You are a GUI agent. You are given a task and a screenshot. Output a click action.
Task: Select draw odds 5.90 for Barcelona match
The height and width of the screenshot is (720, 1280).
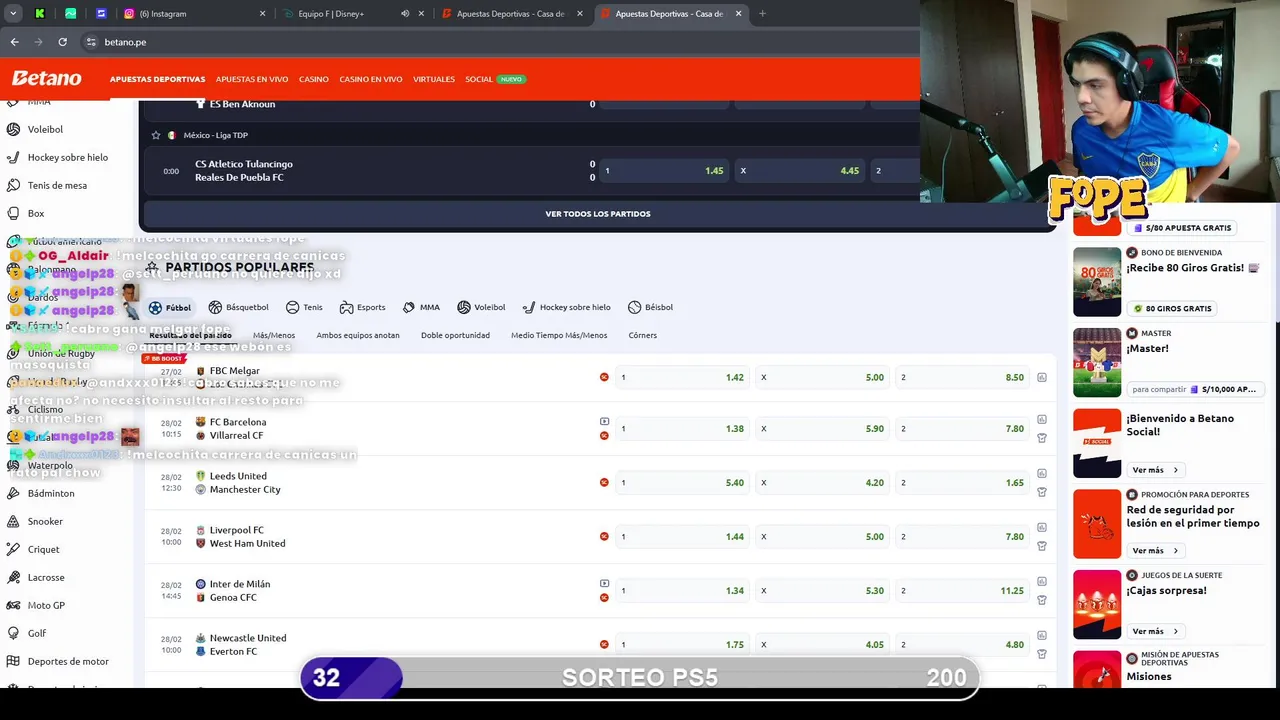pyautogui.click(x=823, y=428)
